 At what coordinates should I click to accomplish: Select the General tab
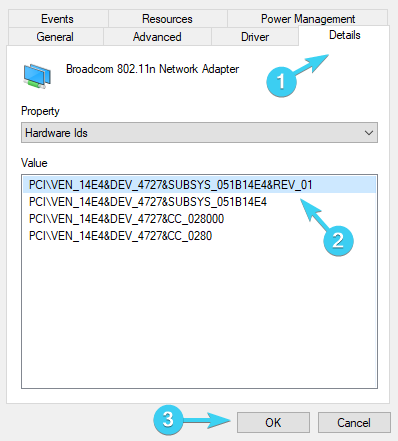pos(55,37)
